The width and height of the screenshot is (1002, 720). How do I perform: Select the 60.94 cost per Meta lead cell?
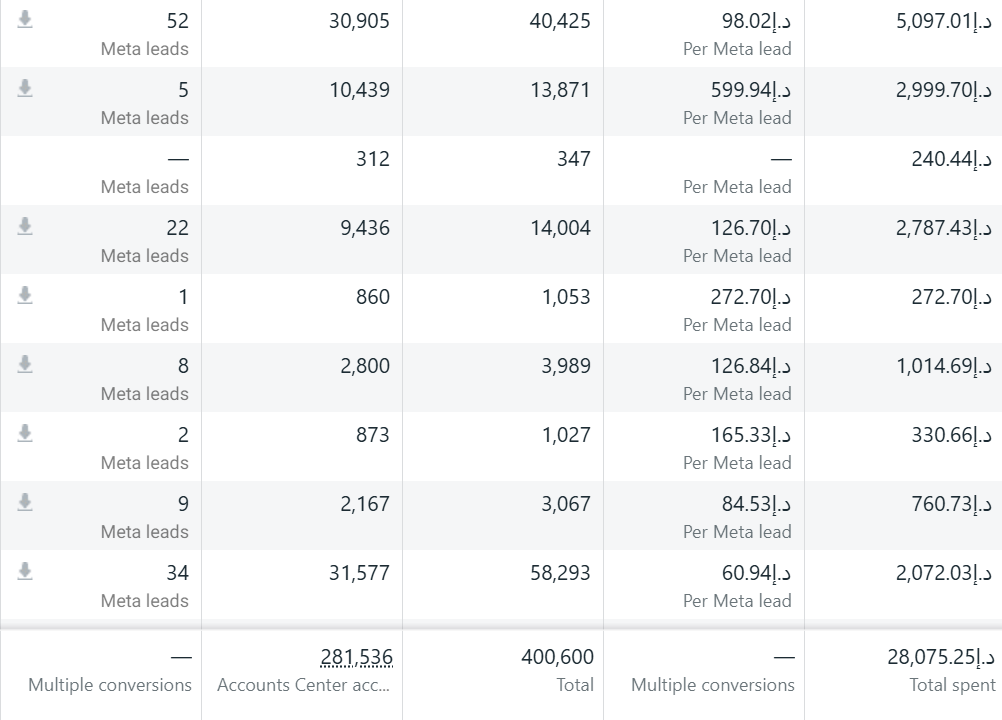click(704, 585)
